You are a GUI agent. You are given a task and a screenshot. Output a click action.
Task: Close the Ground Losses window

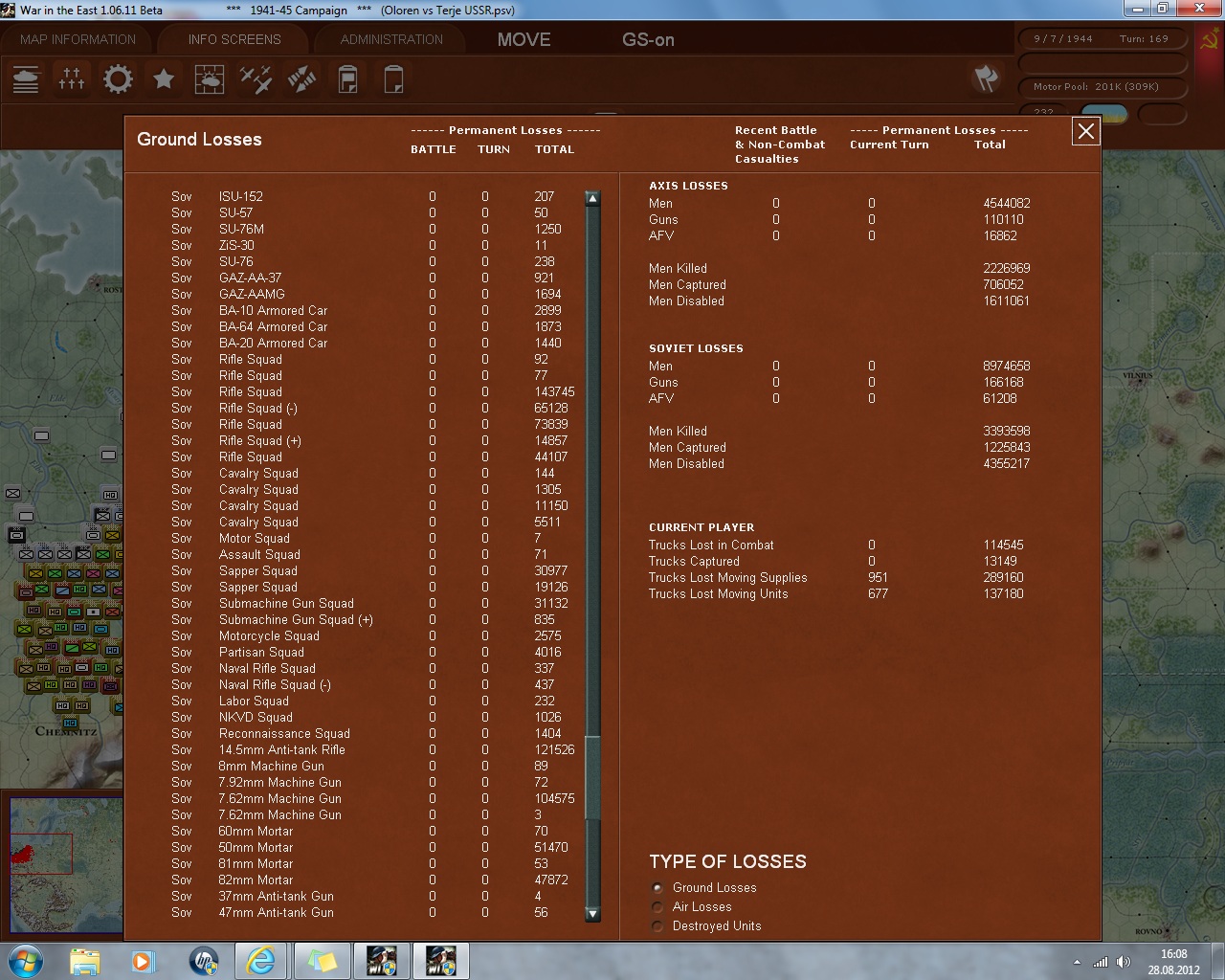1086,131
